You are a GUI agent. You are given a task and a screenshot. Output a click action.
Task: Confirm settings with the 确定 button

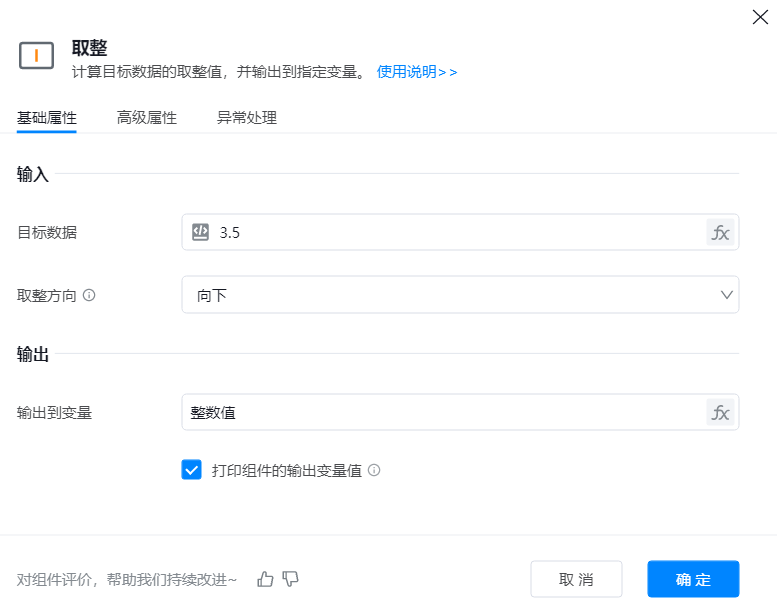(693, 580)
